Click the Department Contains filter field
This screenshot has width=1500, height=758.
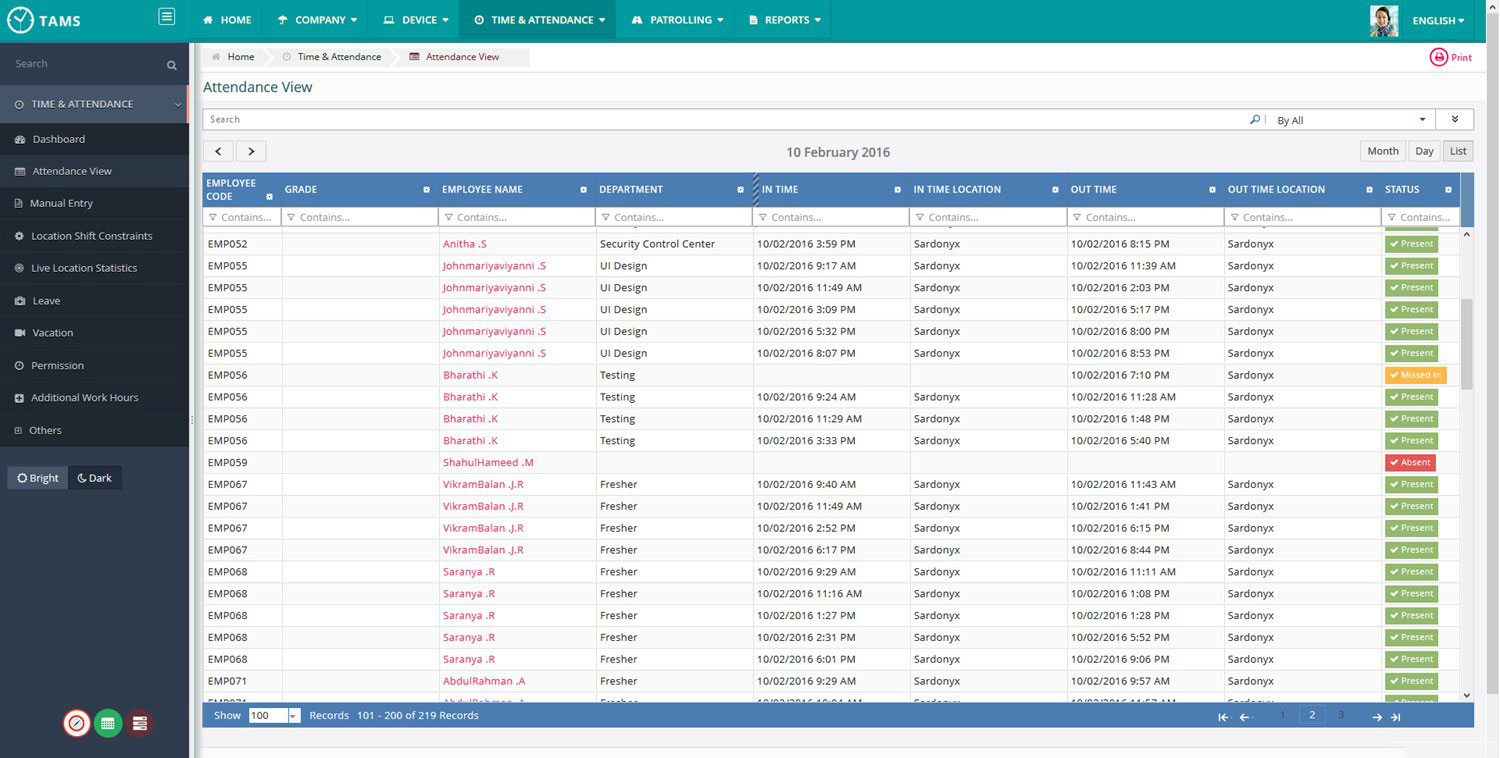pyautogui.click(x=674, y=217)
